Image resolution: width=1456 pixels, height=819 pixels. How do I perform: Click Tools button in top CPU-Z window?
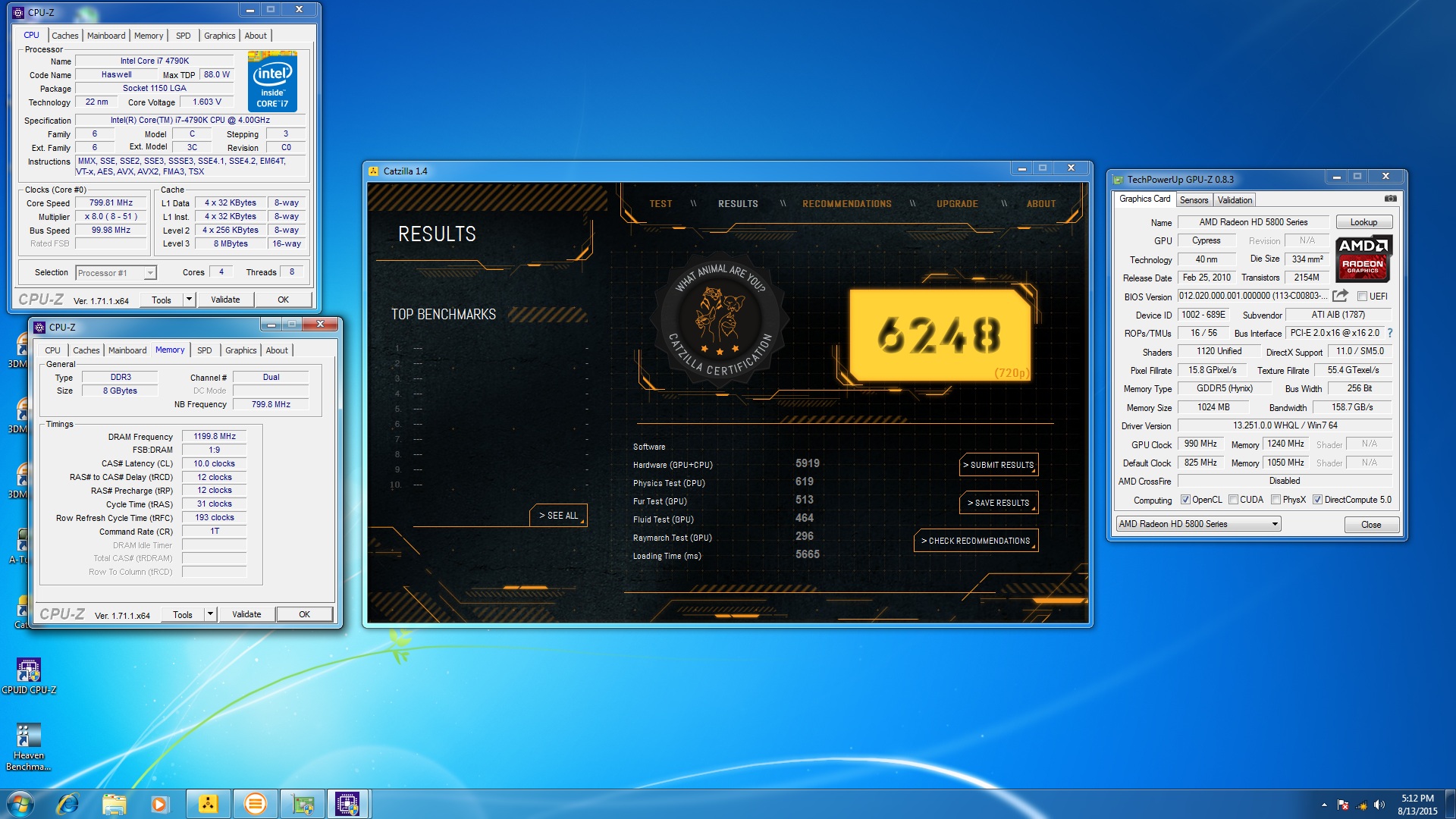click(162, 300)
